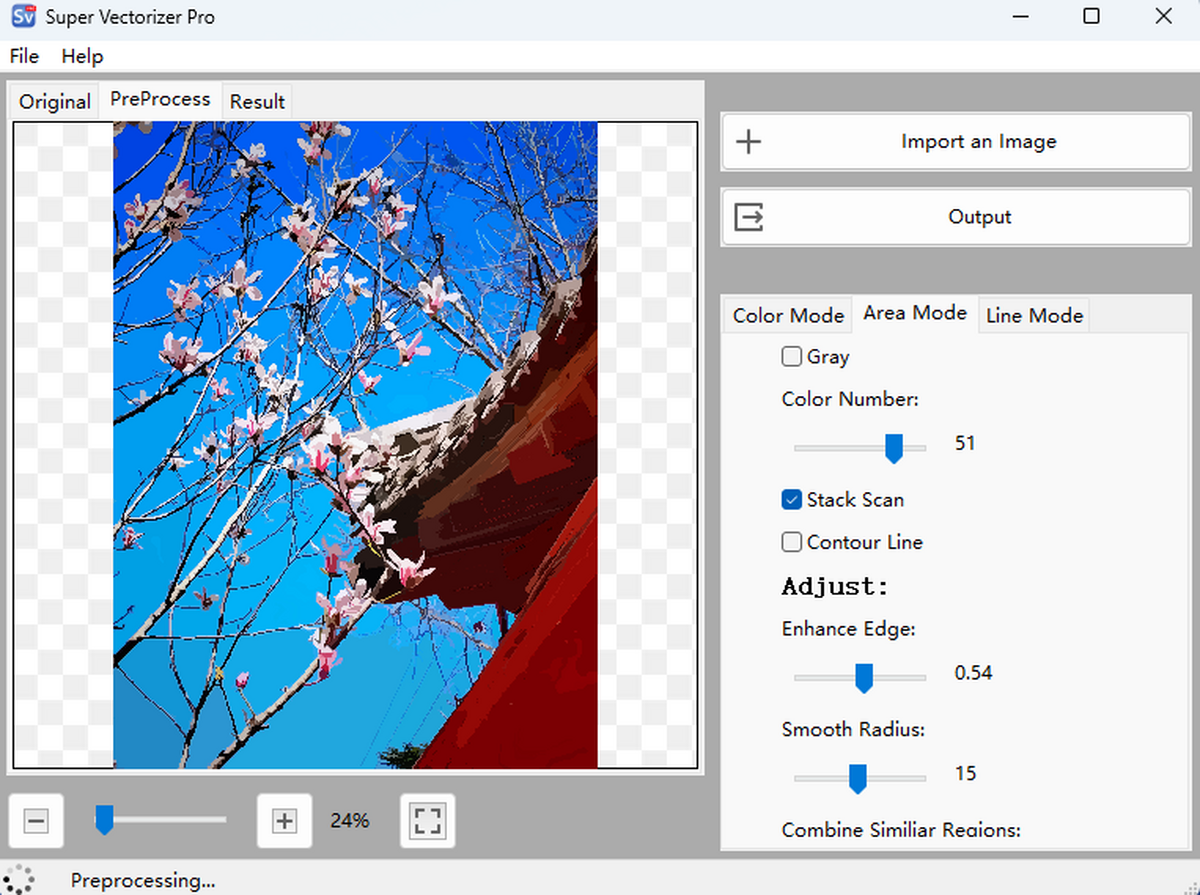
Task: Click the plus icon on Import an Image
Action: tap(748, 141)
